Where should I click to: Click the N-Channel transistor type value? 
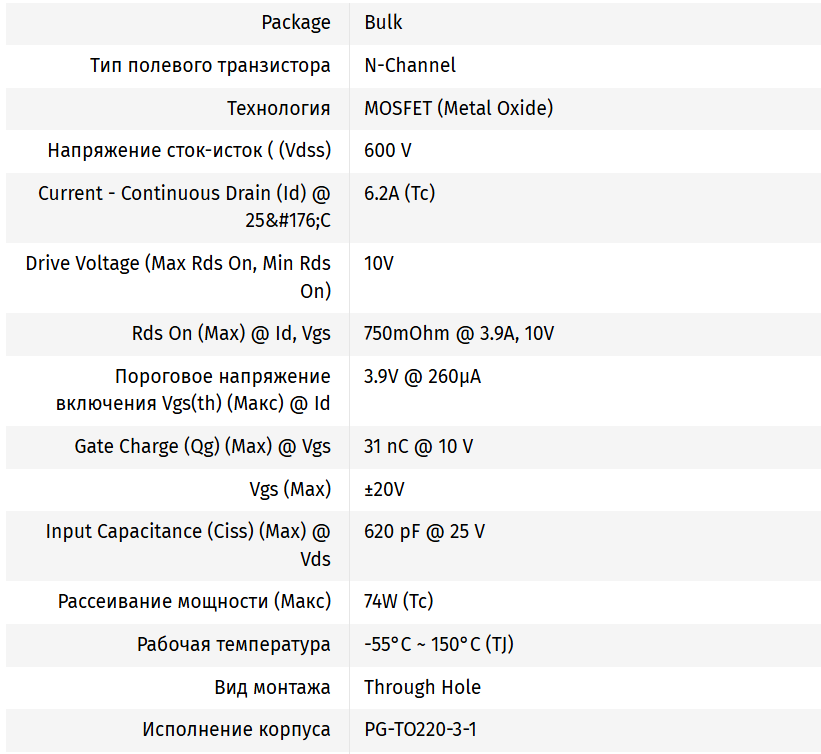tap(409, 65)
